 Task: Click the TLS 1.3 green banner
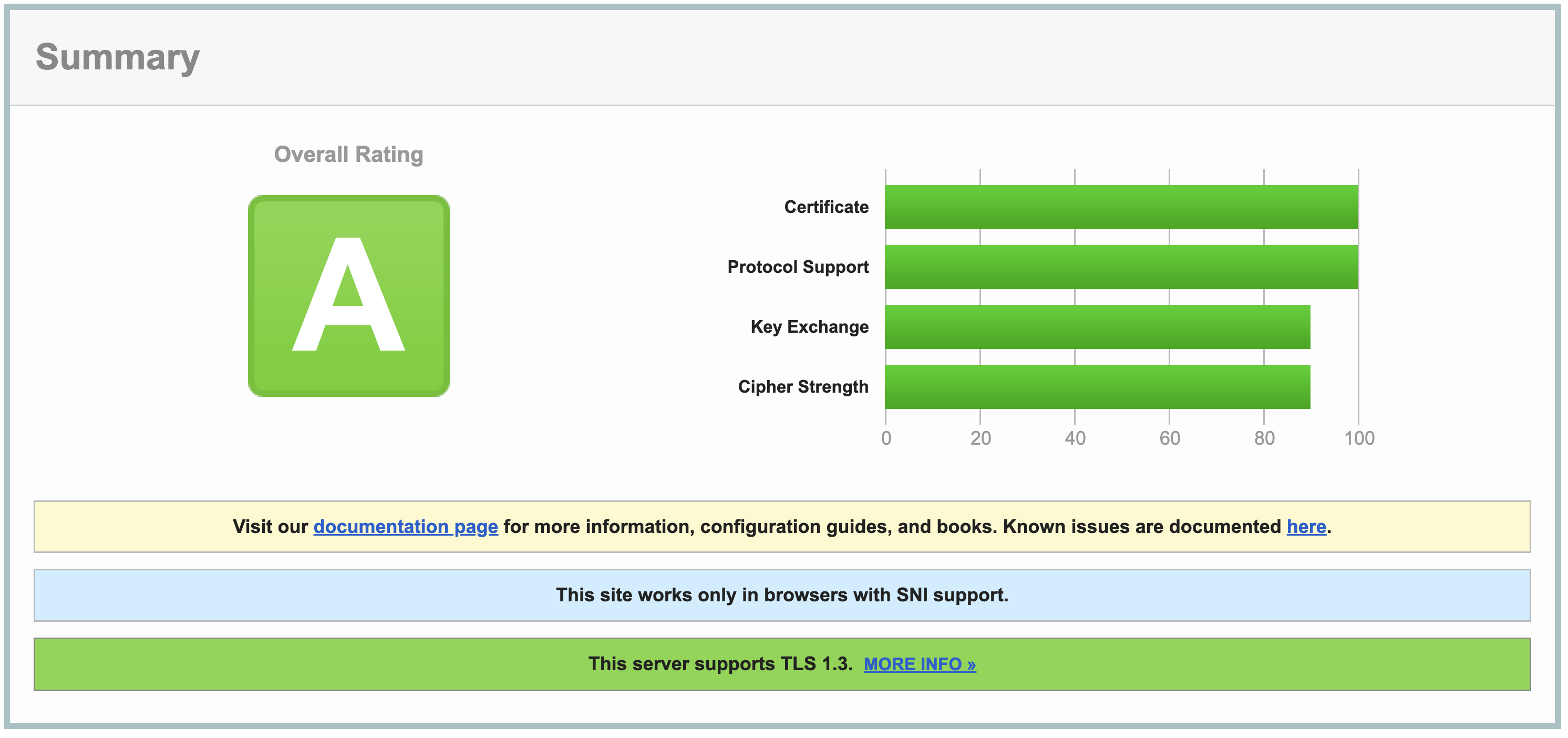tap(784, 664)
